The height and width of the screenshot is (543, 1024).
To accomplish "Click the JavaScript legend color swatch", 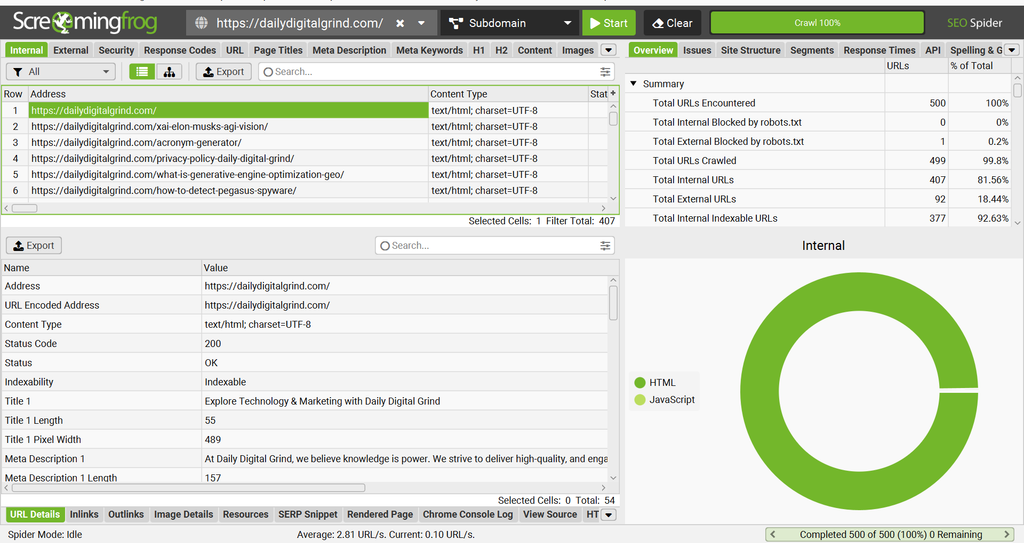I will click(640, 400).
